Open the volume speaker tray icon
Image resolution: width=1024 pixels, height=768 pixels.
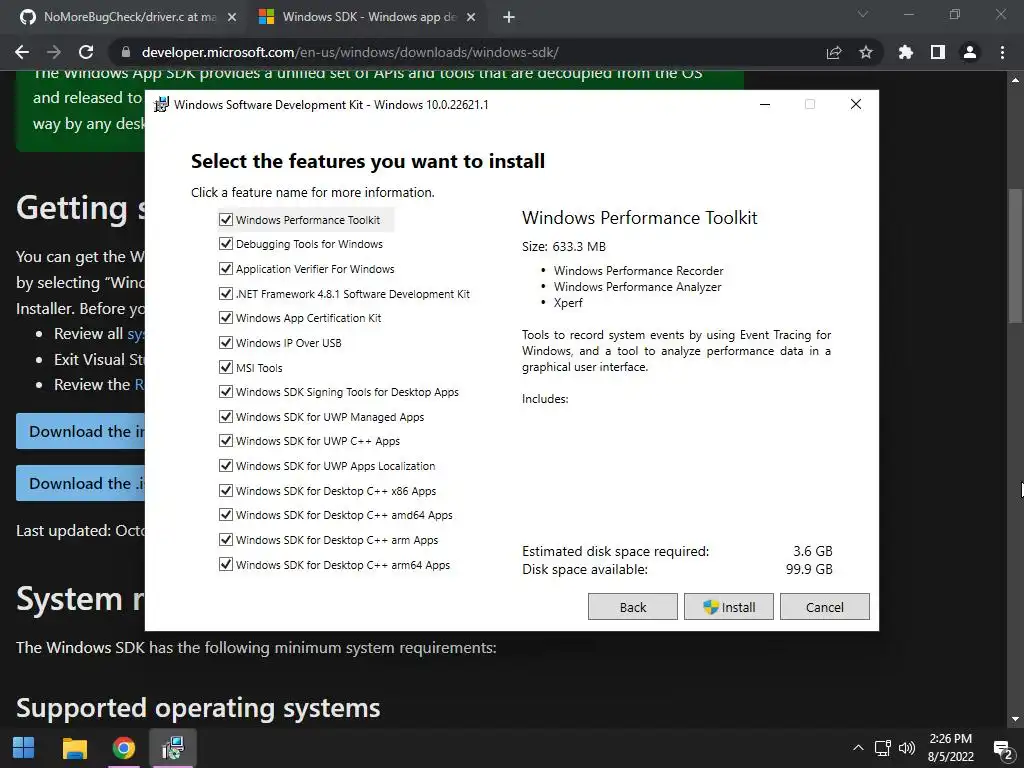point(906,748)
